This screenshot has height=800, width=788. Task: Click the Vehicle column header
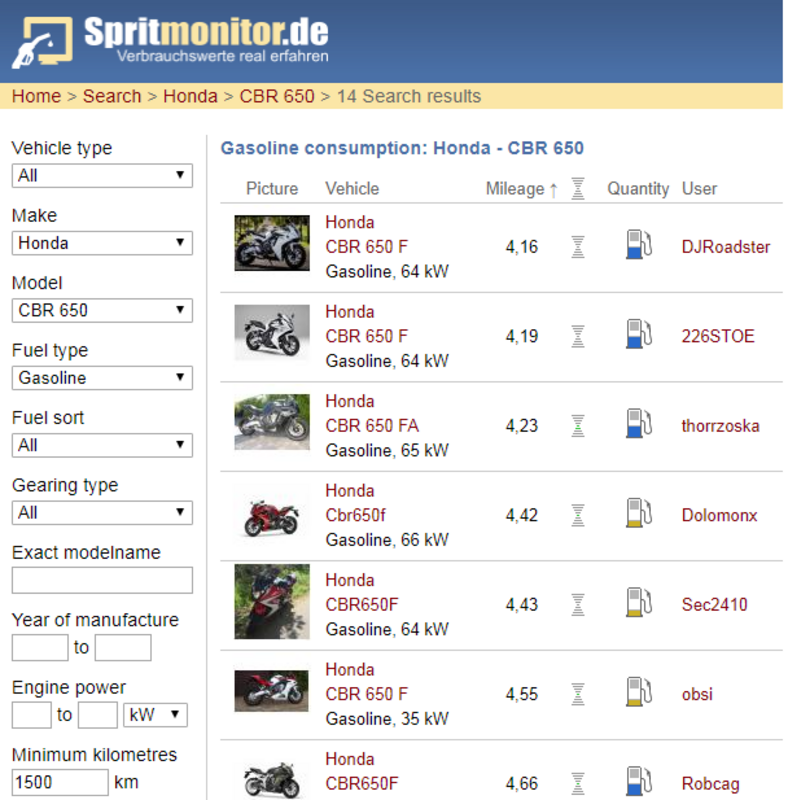[352, 189]
